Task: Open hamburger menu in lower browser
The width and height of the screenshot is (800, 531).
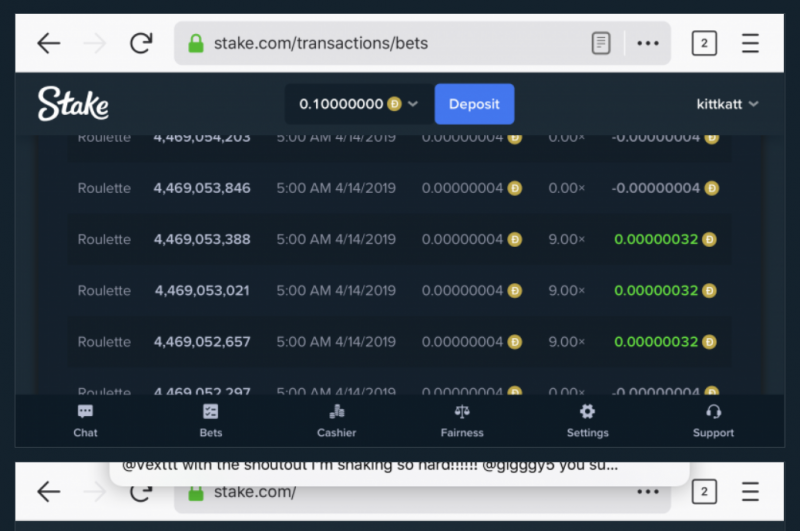Action: coord(750,492)
